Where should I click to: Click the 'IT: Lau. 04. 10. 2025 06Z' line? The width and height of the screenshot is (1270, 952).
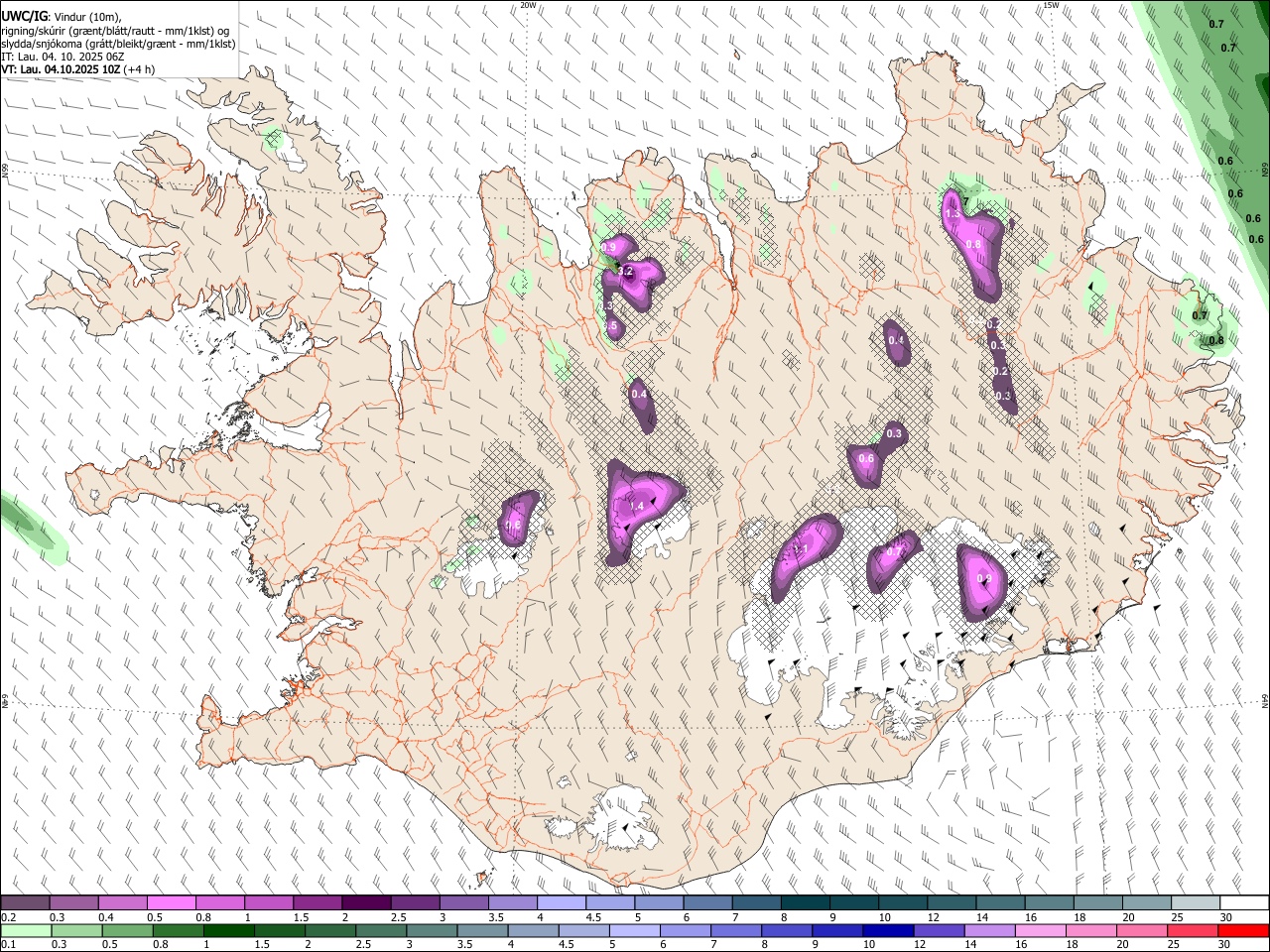click(63, 57)
